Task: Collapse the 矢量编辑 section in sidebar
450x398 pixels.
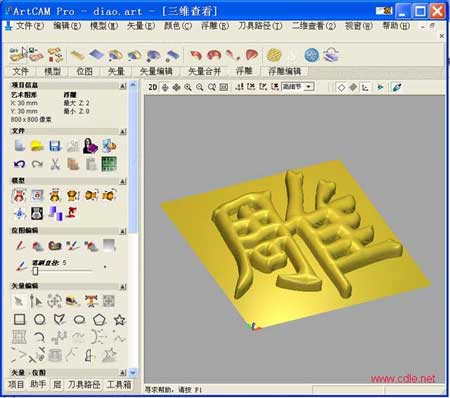Action: pyautogui.click(x=123, y=286)
